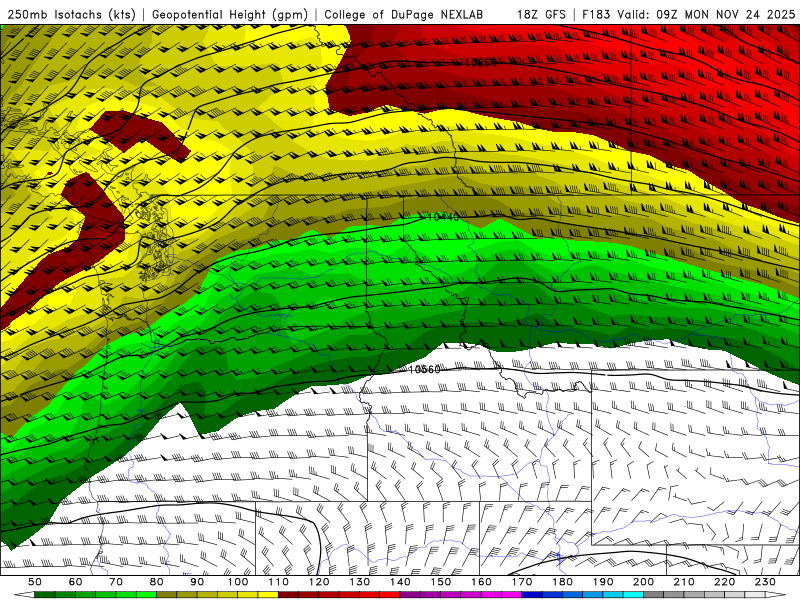Click the "F183" forecast hour label
800x600 pixels.
pyautogui.click(x=597, y=14)
